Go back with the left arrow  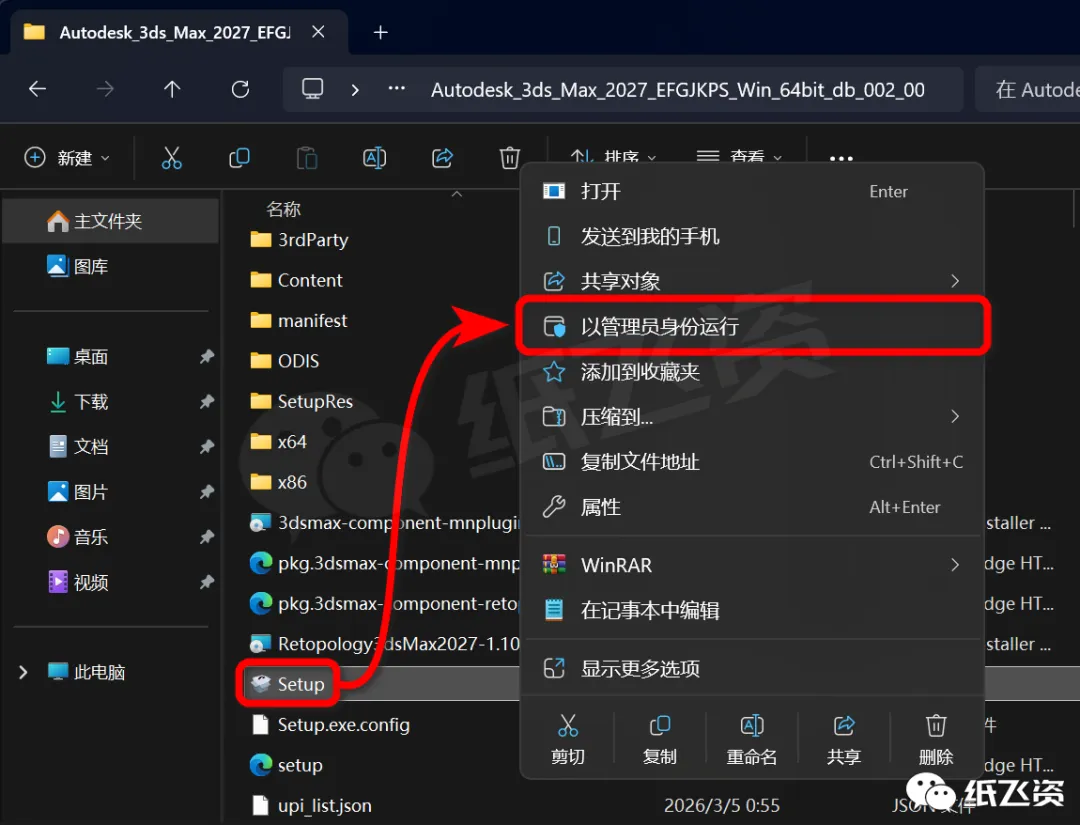click(37, 89)
